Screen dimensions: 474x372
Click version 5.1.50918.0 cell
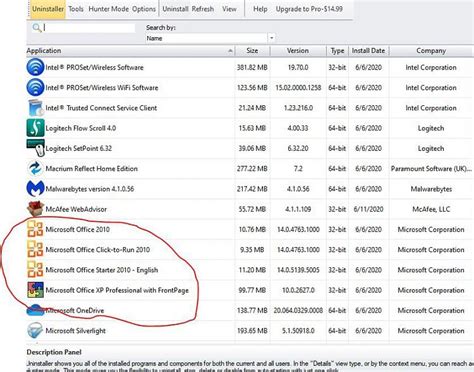(298, 331)
